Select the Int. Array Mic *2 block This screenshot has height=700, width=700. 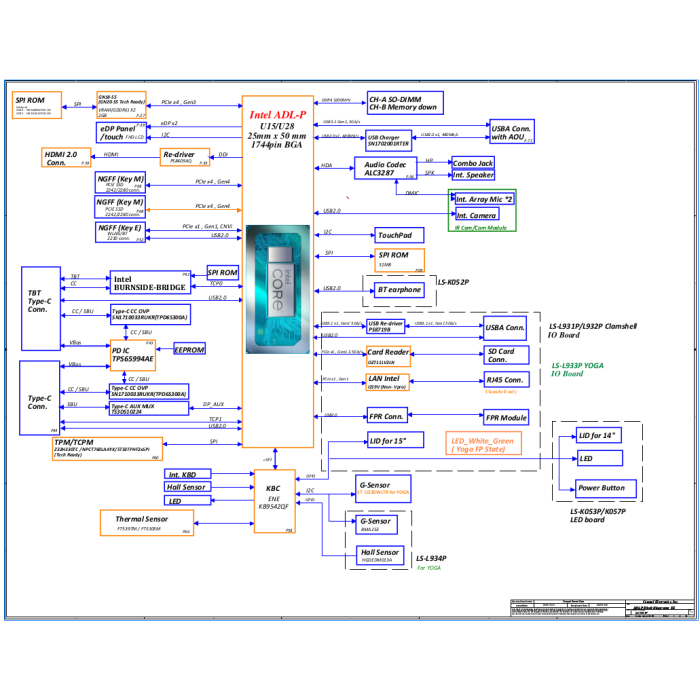(485, 199)
